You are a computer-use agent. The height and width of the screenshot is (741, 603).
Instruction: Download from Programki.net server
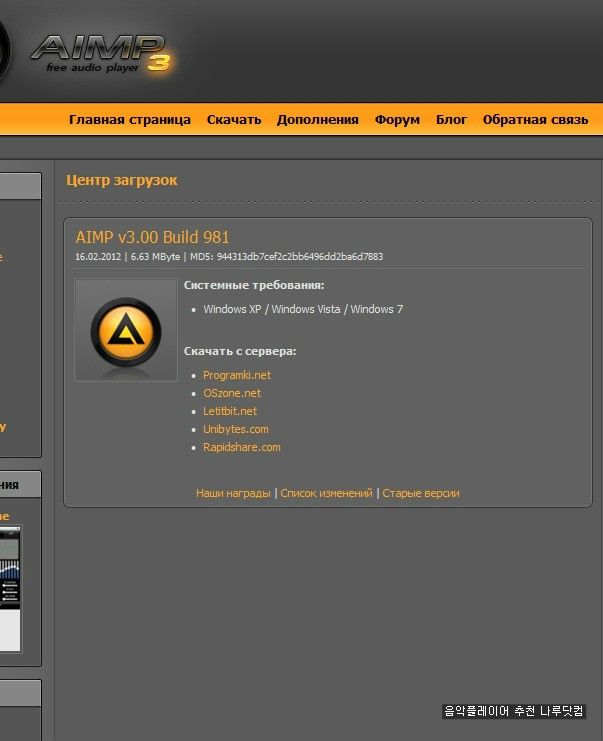click(237, 375)
